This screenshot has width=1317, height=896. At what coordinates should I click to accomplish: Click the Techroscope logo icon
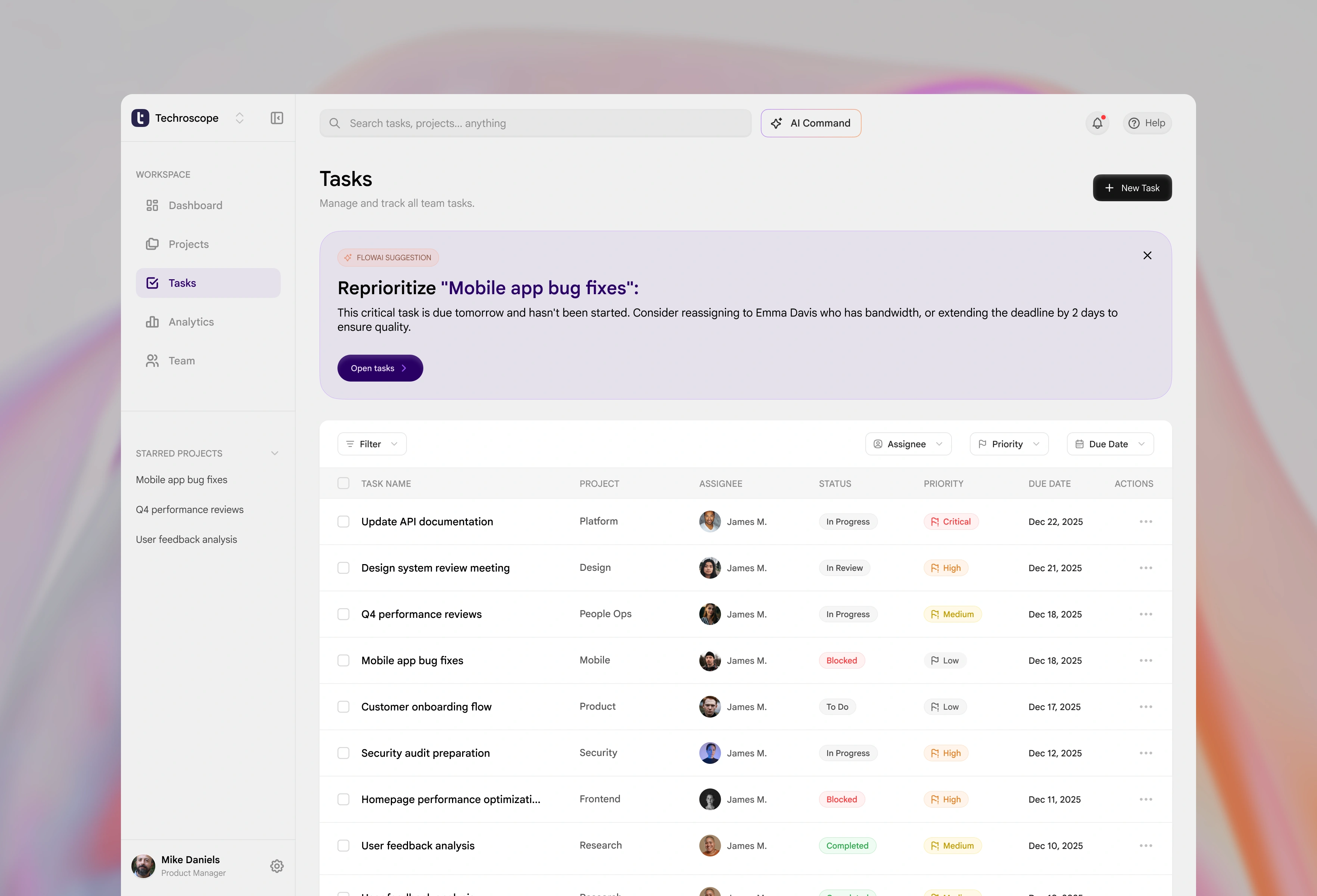[140, 118]
